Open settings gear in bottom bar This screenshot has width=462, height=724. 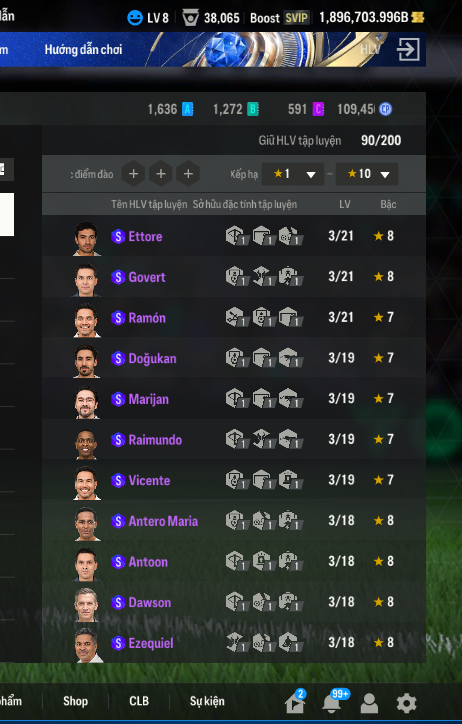tap(407, 703)
